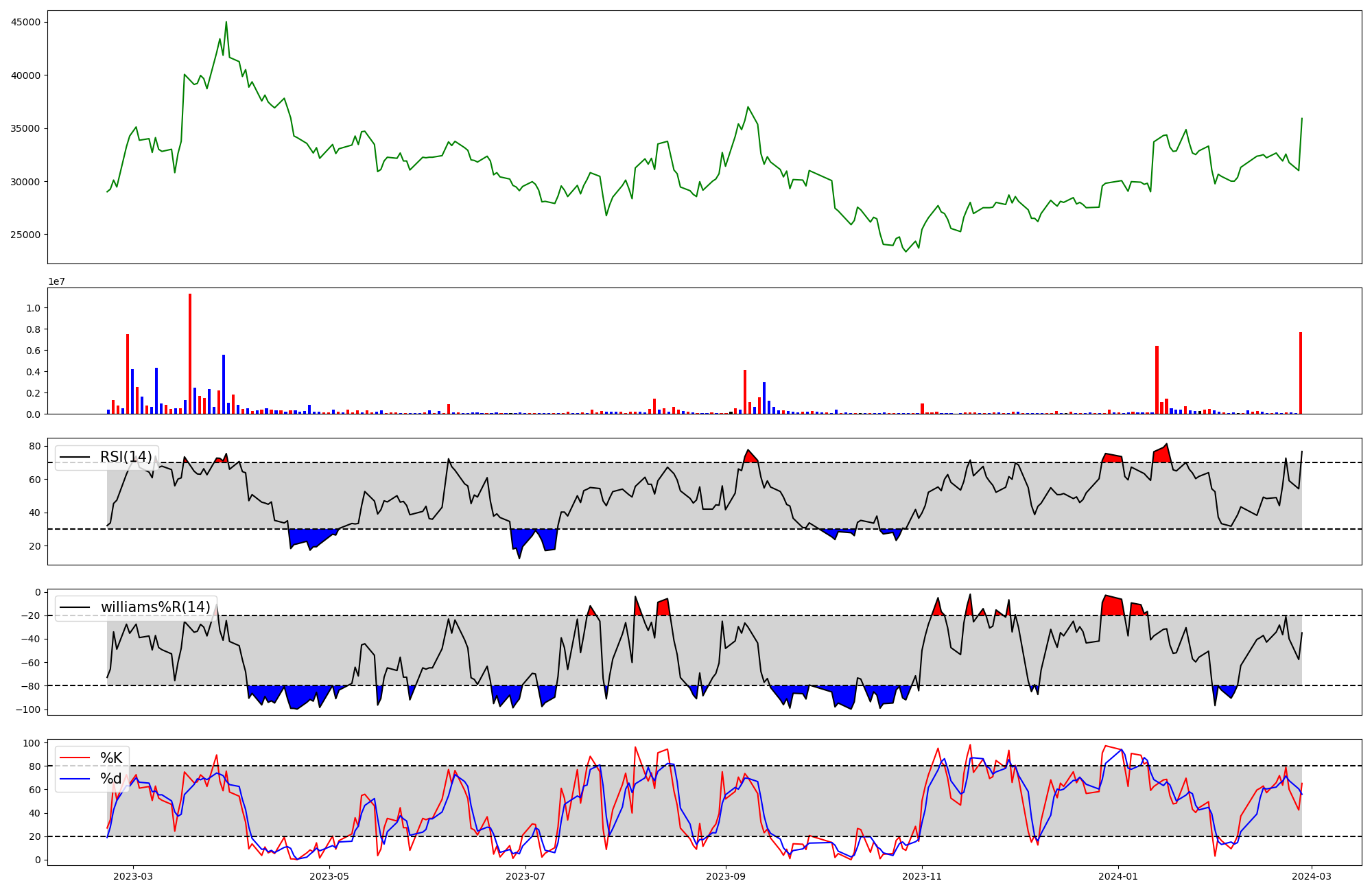Click the 100 tick on stochastic axis
The image size is (1372, 892).
point(33,743)
